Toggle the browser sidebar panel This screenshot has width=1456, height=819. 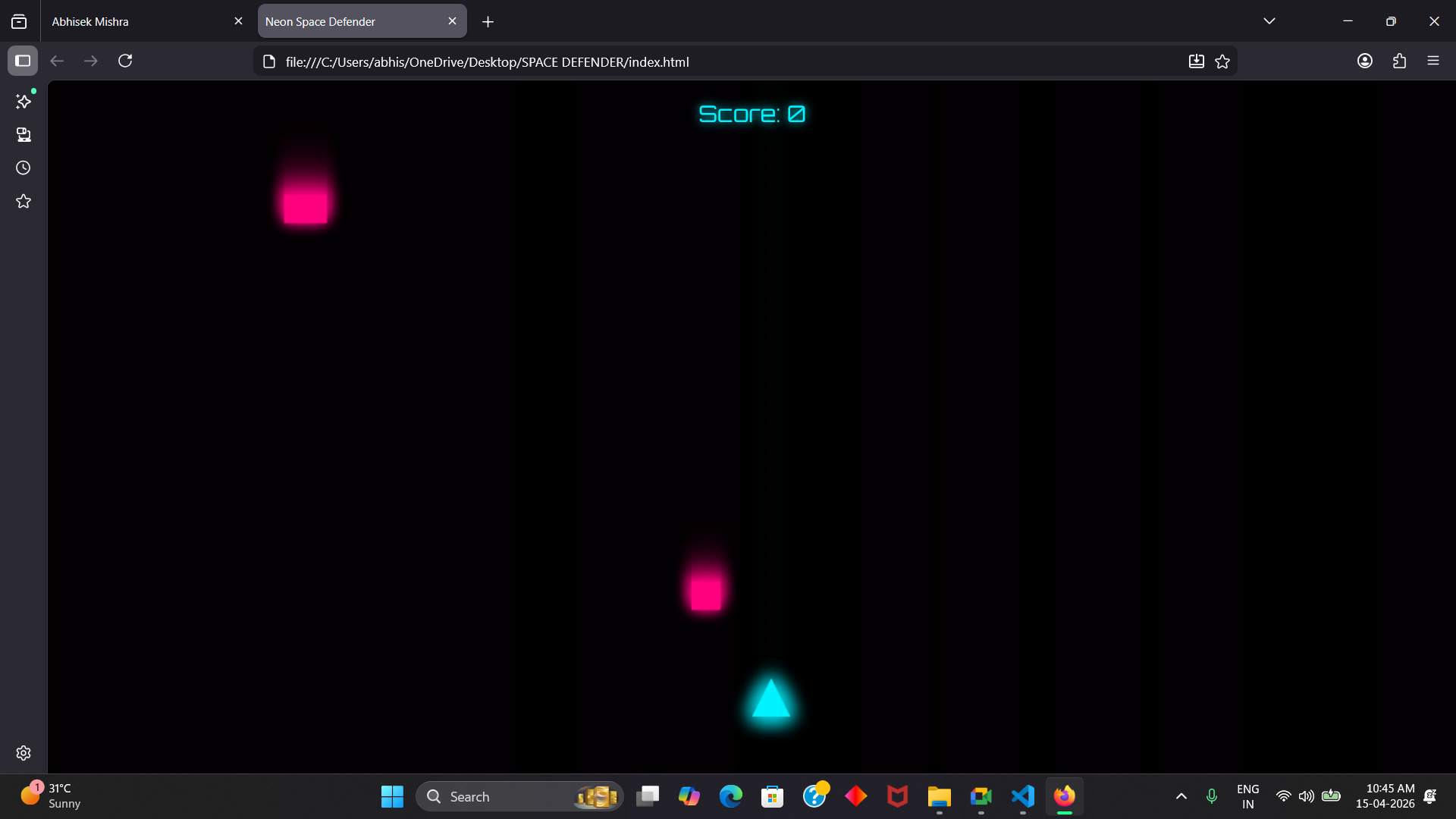(x=23, y=61)
